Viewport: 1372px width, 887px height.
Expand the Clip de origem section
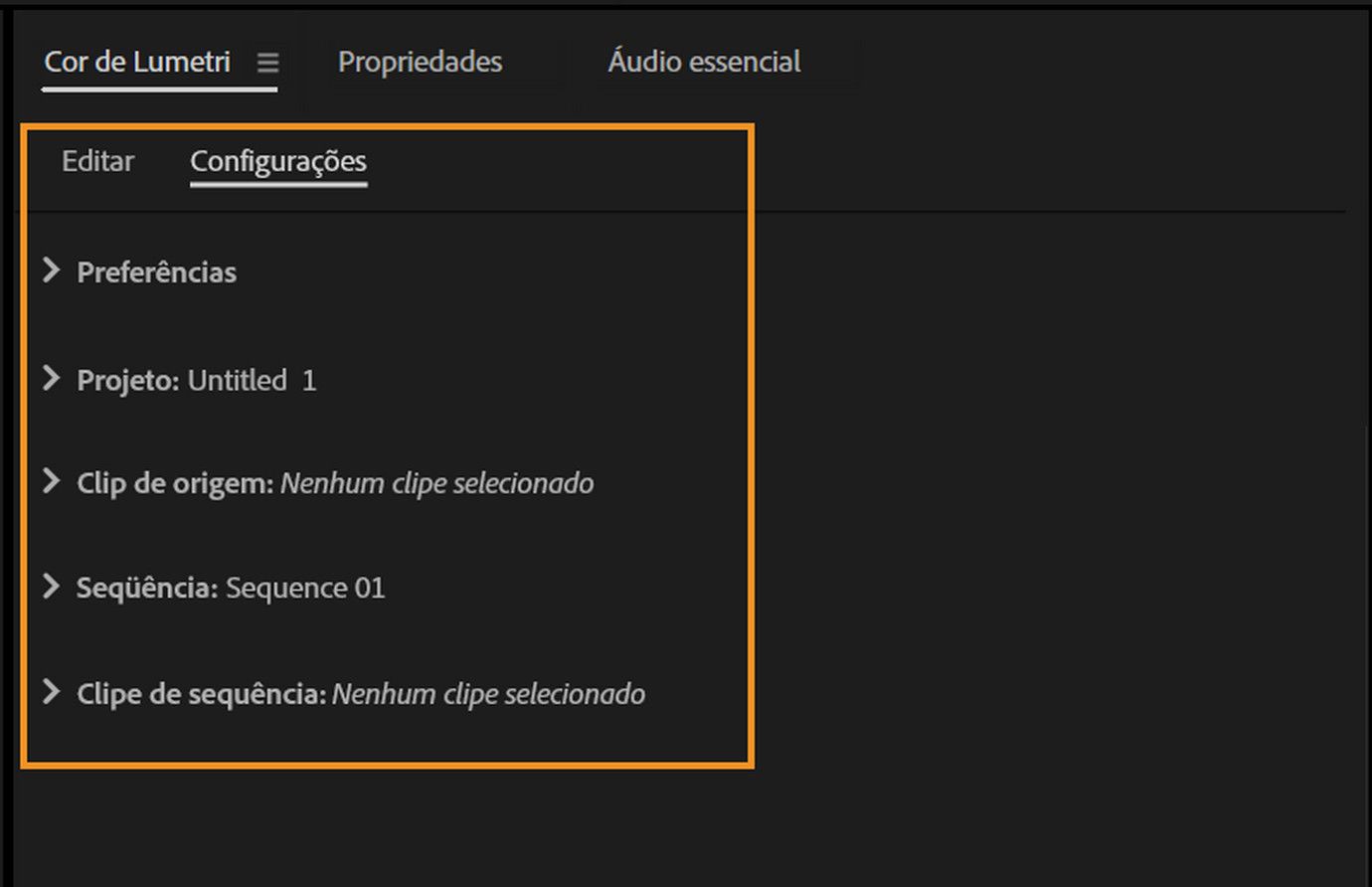(x=51, y=482)
